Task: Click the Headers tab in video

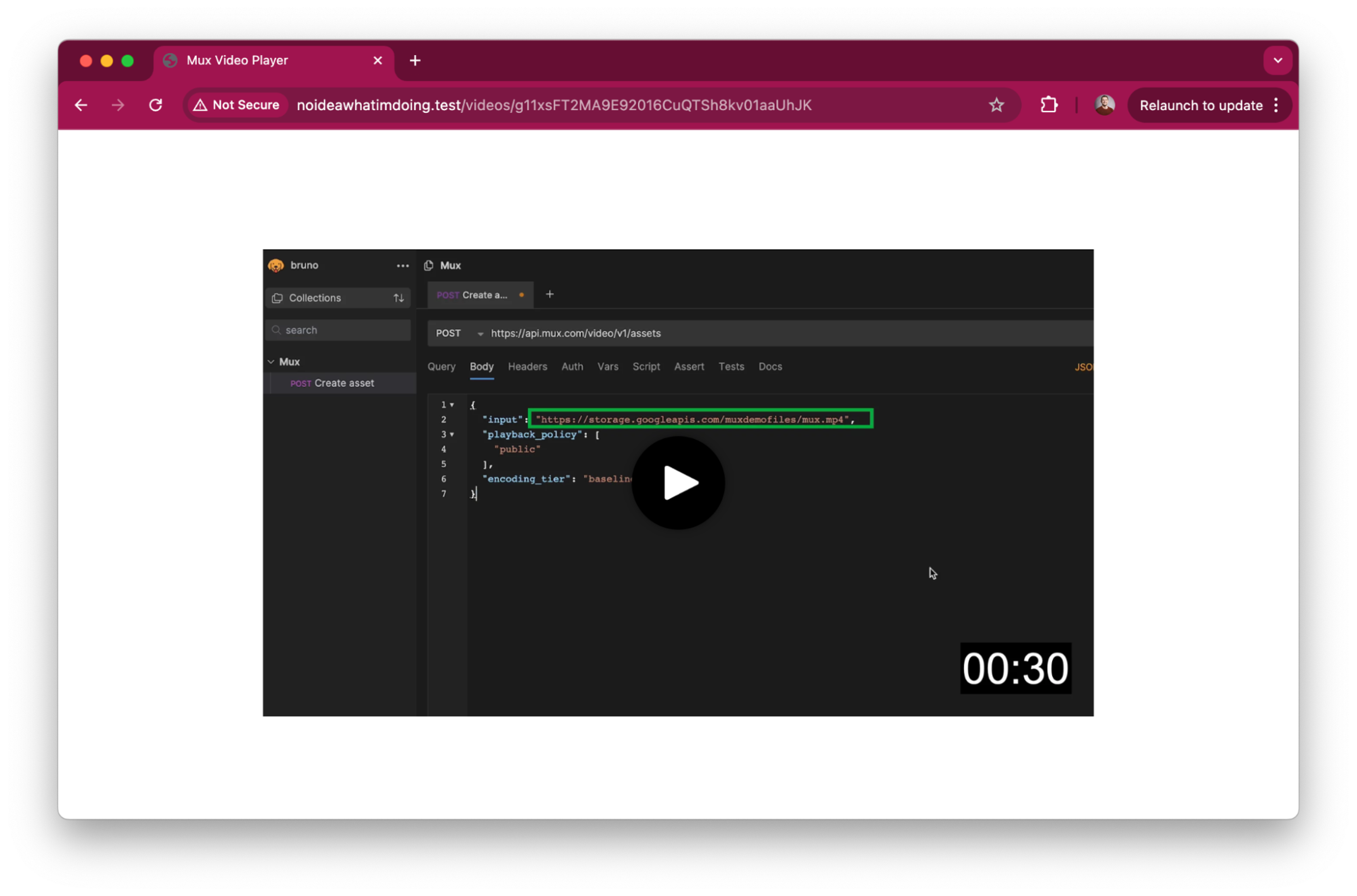Action: coord(527,367)
